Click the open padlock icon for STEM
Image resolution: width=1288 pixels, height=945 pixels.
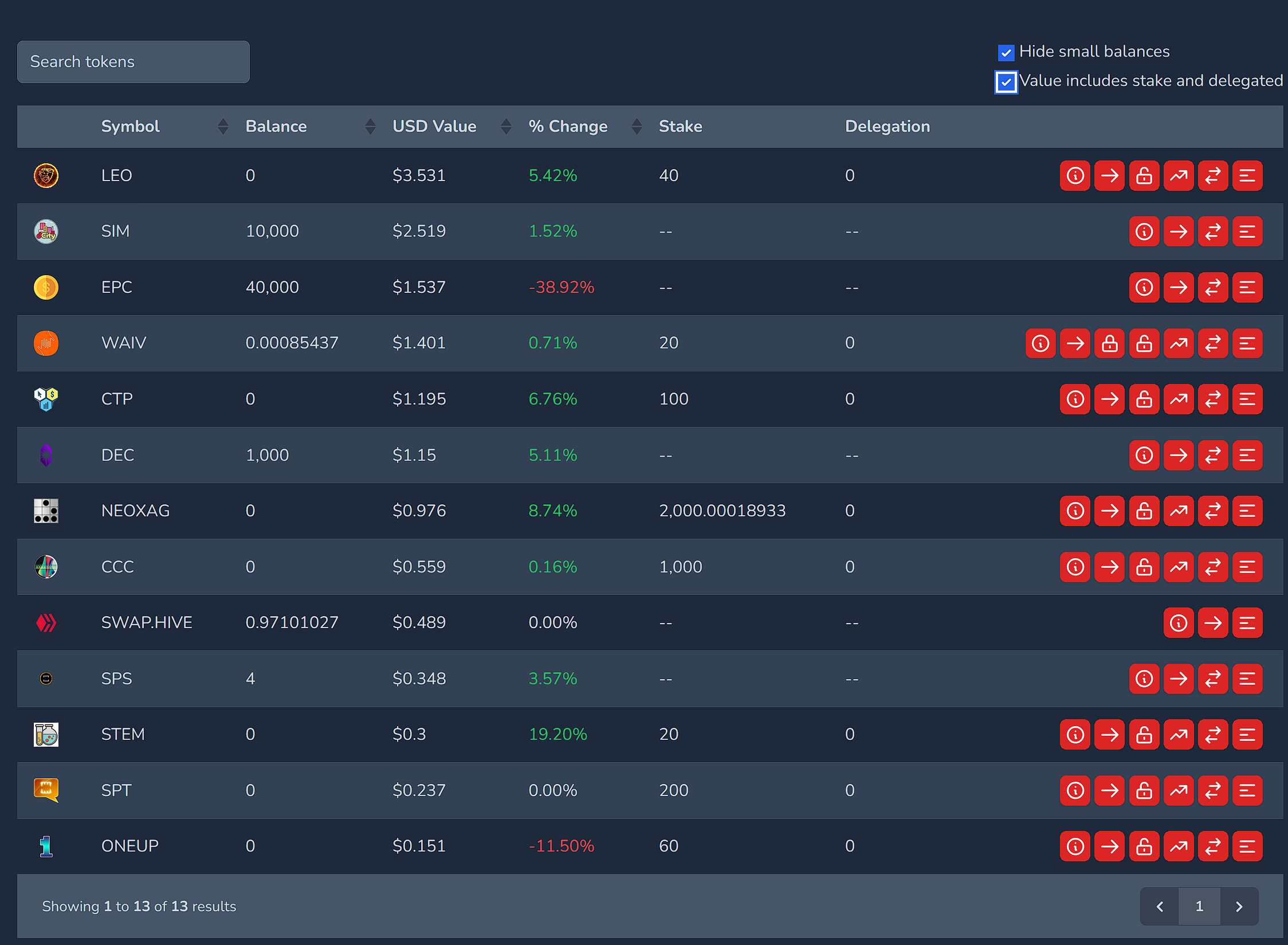(x=1144, y=734)
